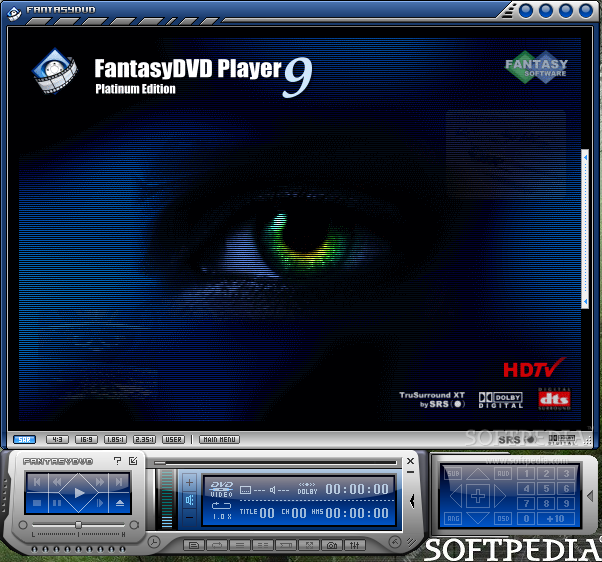Minimize the control panel with the dash

pos(410,472)
